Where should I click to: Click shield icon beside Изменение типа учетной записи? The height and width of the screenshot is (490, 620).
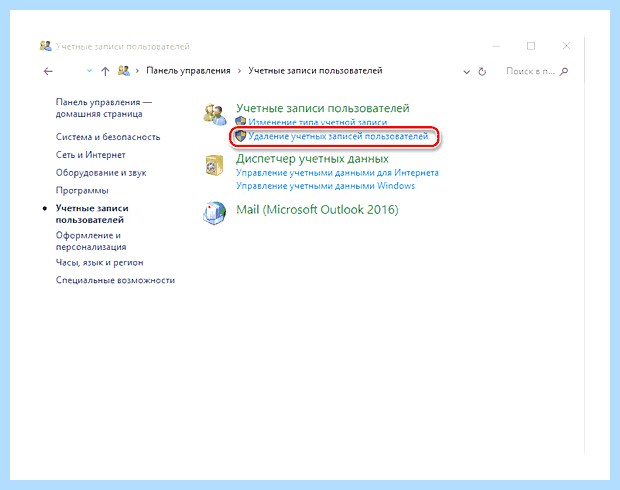pyautogui.click(x=240, y=121)
